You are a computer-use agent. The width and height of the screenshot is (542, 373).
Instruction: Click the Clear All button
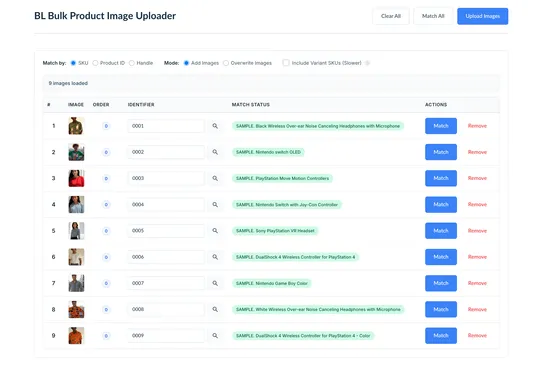point(391,16)
